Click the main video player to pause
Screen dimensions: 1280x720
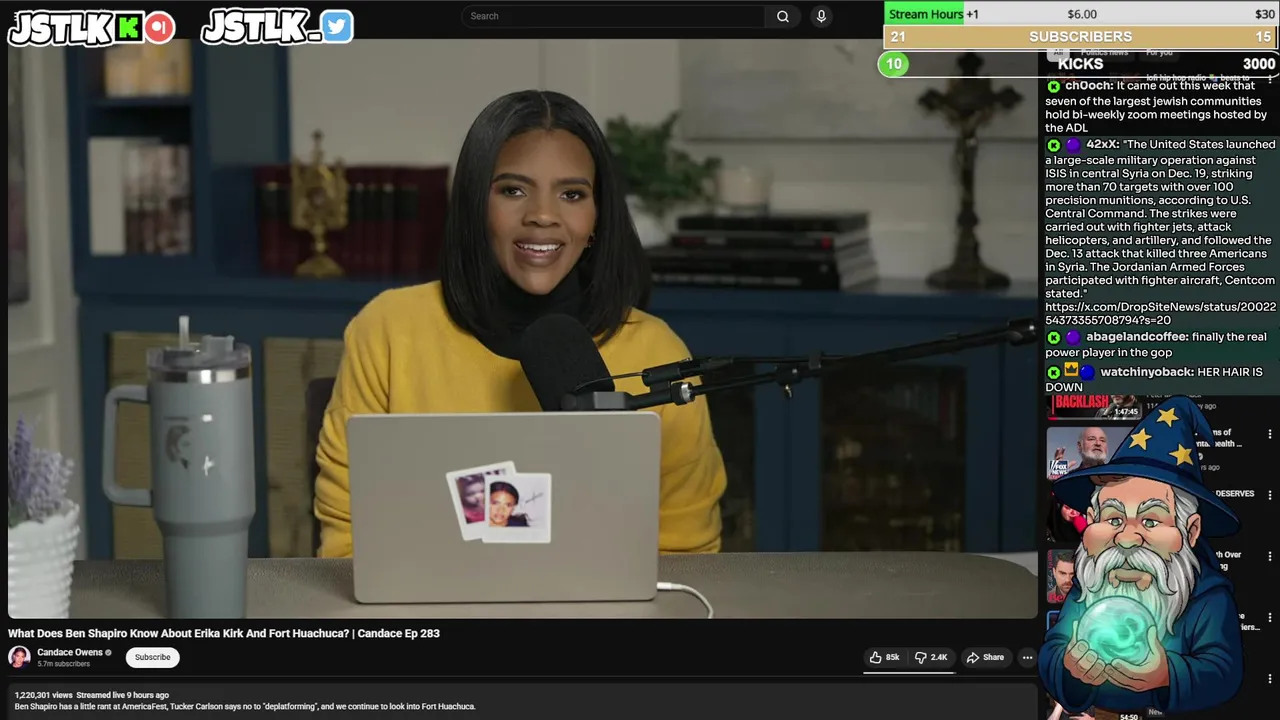(x=523, y=328)
